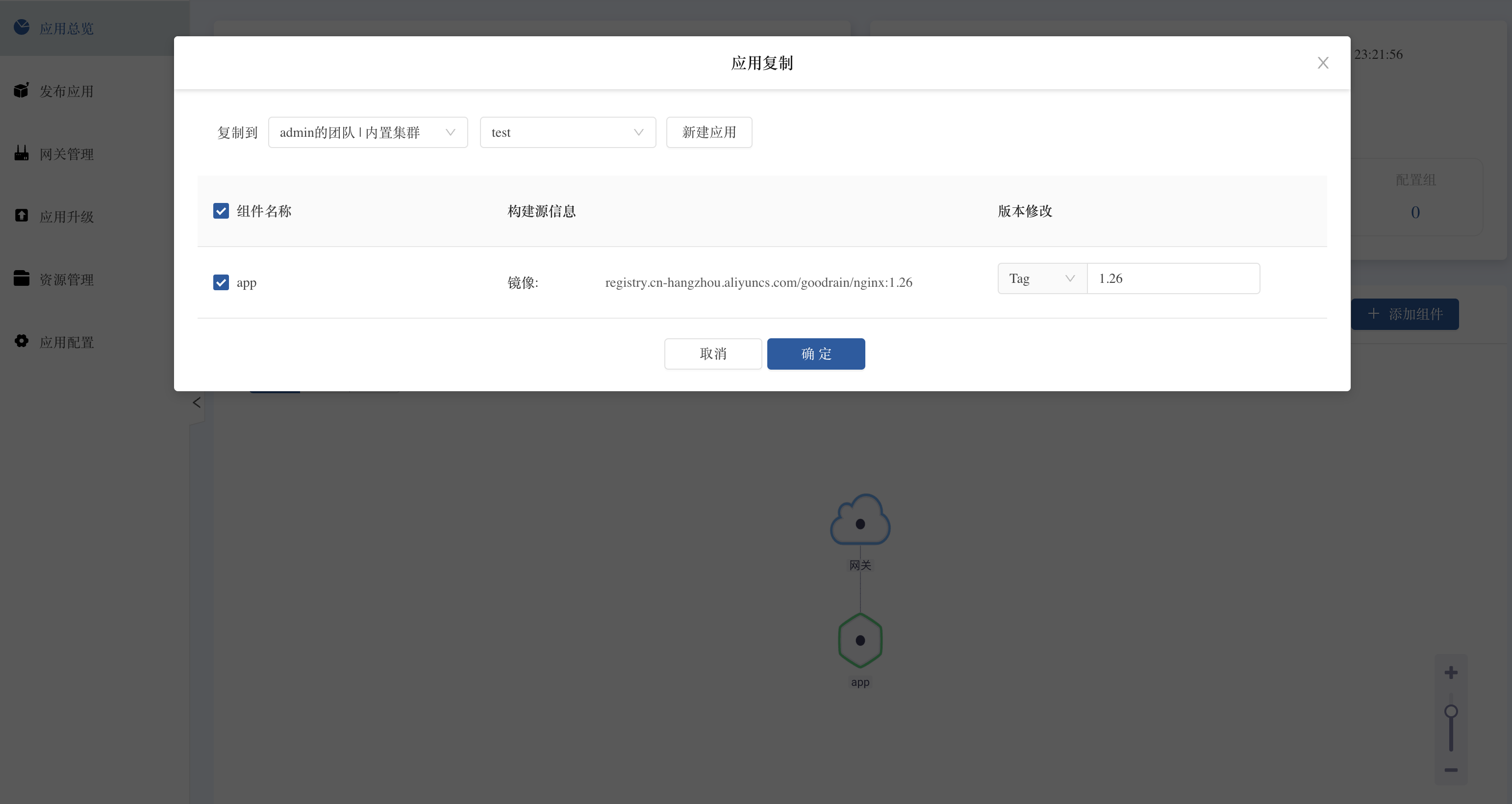Click the 添加组件 button behind the dialog
1512x804 pixels.
1405,315
